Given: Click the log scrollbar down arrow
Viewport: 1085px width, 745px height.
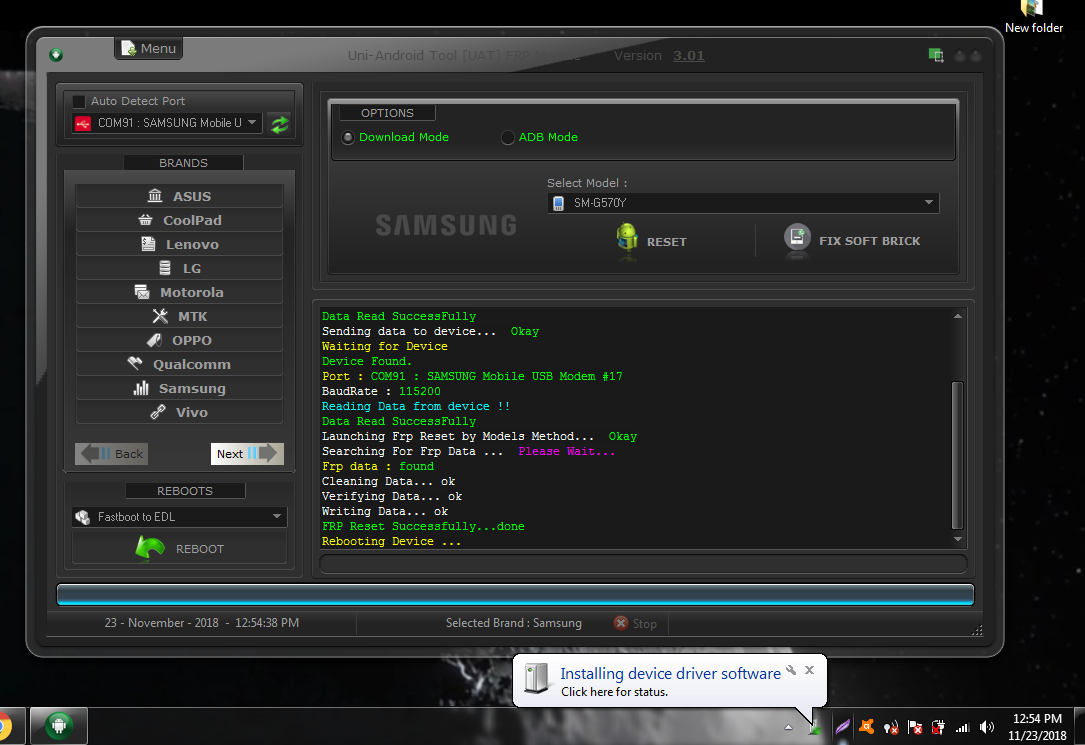Looking at the screenshot, I should click(x=958, y=539).
